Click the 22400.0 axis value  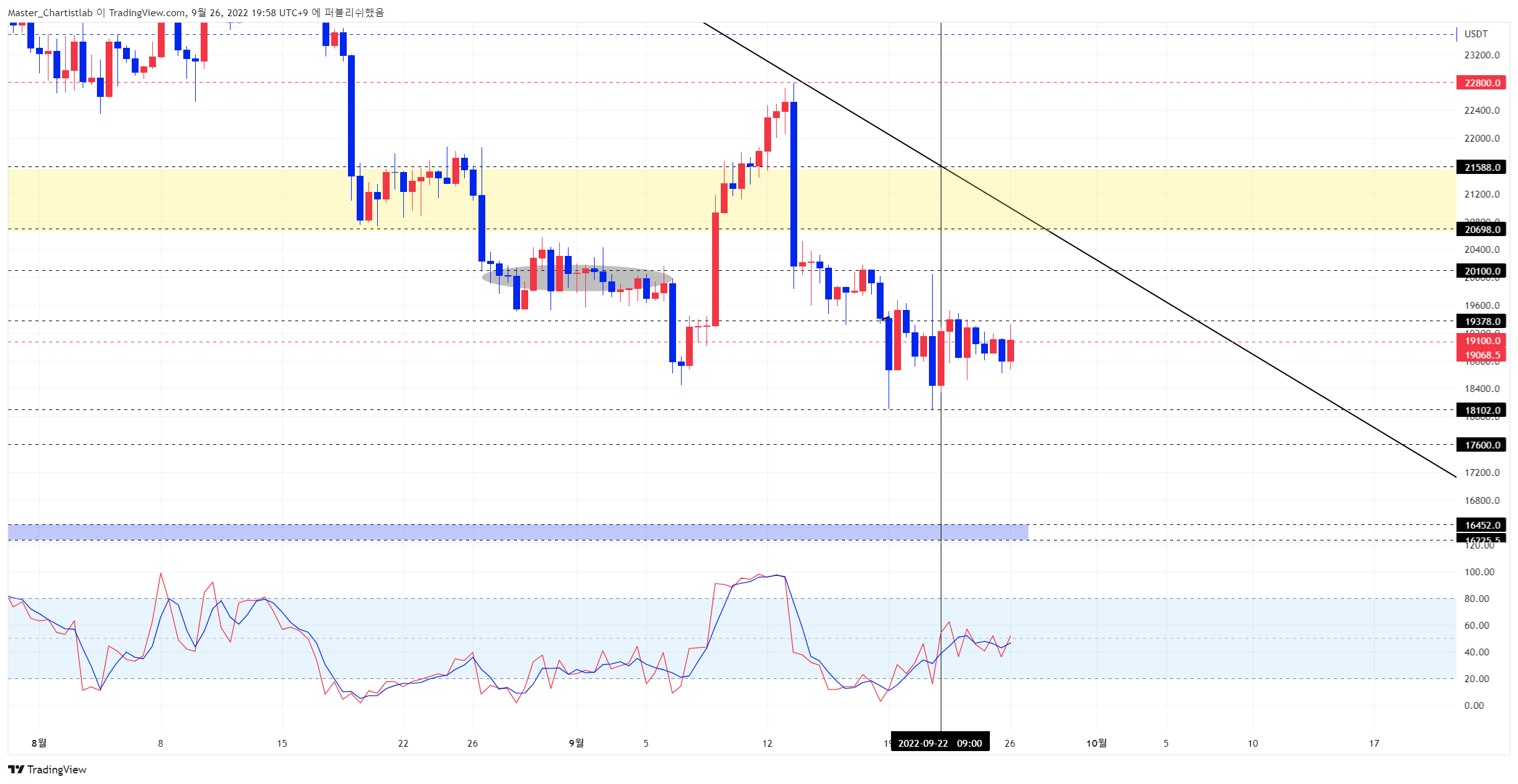click(1481, 111)
